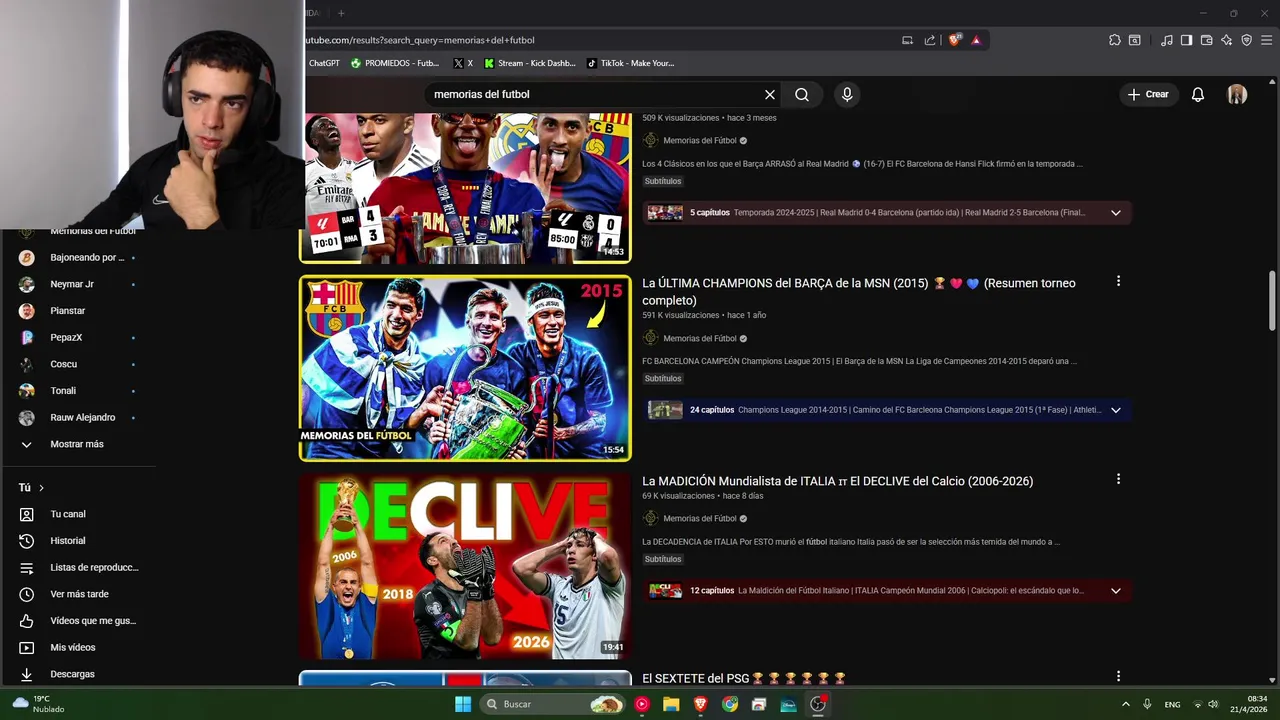Screen dimensions: 1280x720
Task: Click the Crear button
Action: click(x=1148, y=94)
